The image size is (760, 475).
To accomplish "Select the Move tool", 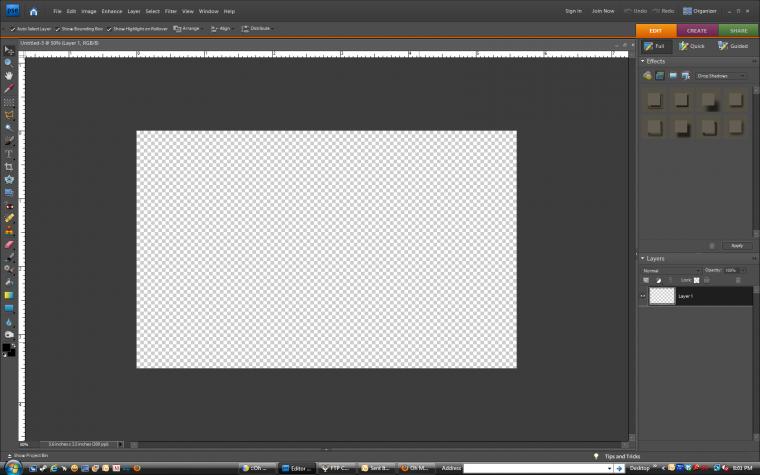I will 8,49.
